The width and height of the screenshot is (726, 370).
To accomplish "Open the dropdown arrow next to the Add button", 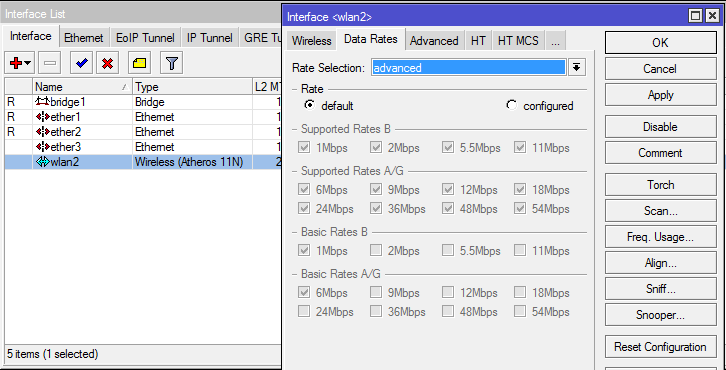I will pos(28,63).
